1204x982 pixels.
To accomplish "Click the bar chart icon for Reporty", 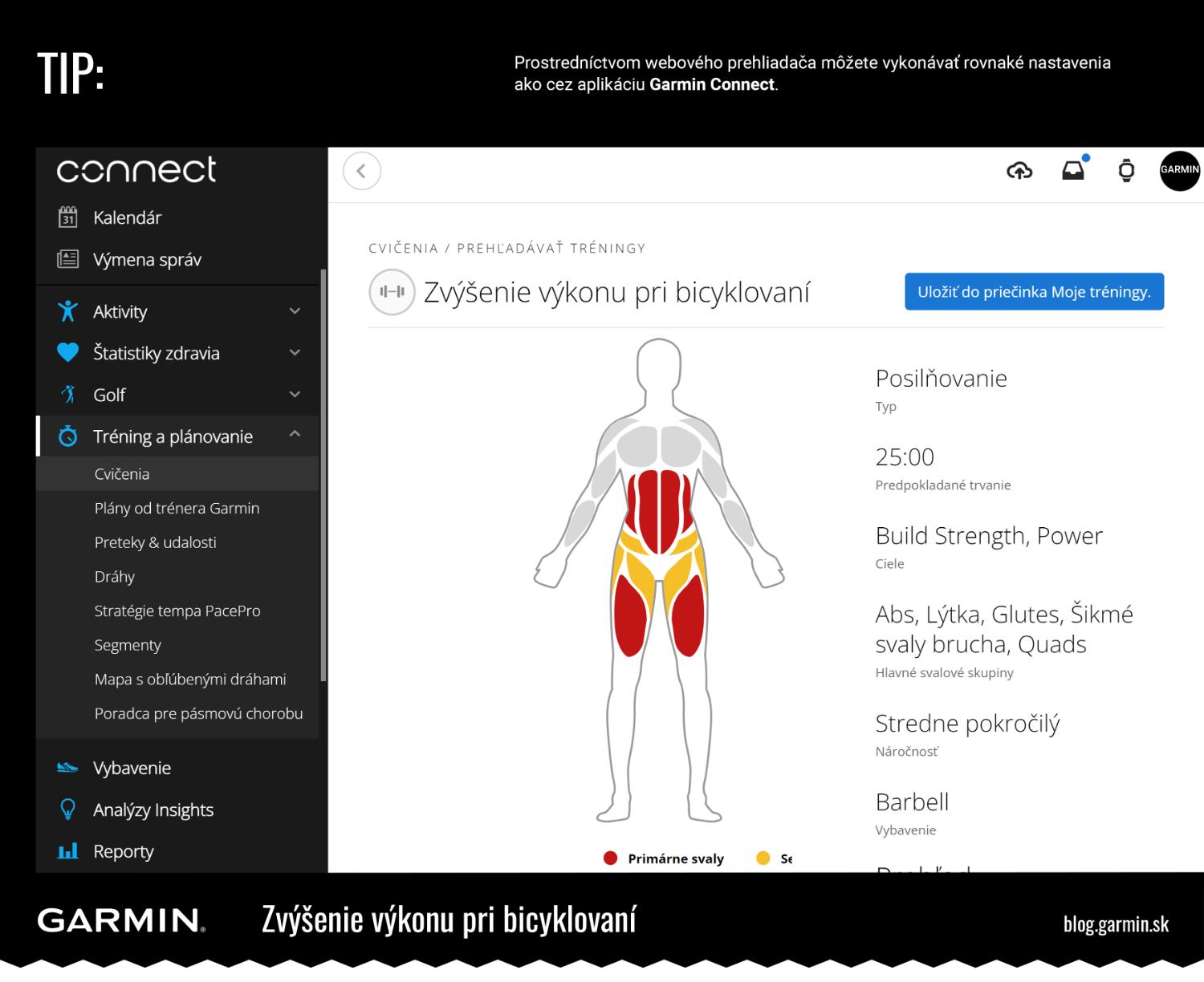I will pos(68,851).
